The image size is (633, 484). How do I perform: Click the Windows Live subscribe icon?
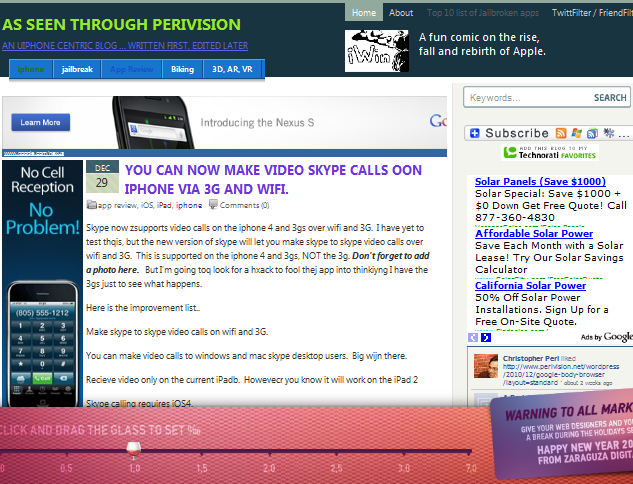[x=576, y=133]
